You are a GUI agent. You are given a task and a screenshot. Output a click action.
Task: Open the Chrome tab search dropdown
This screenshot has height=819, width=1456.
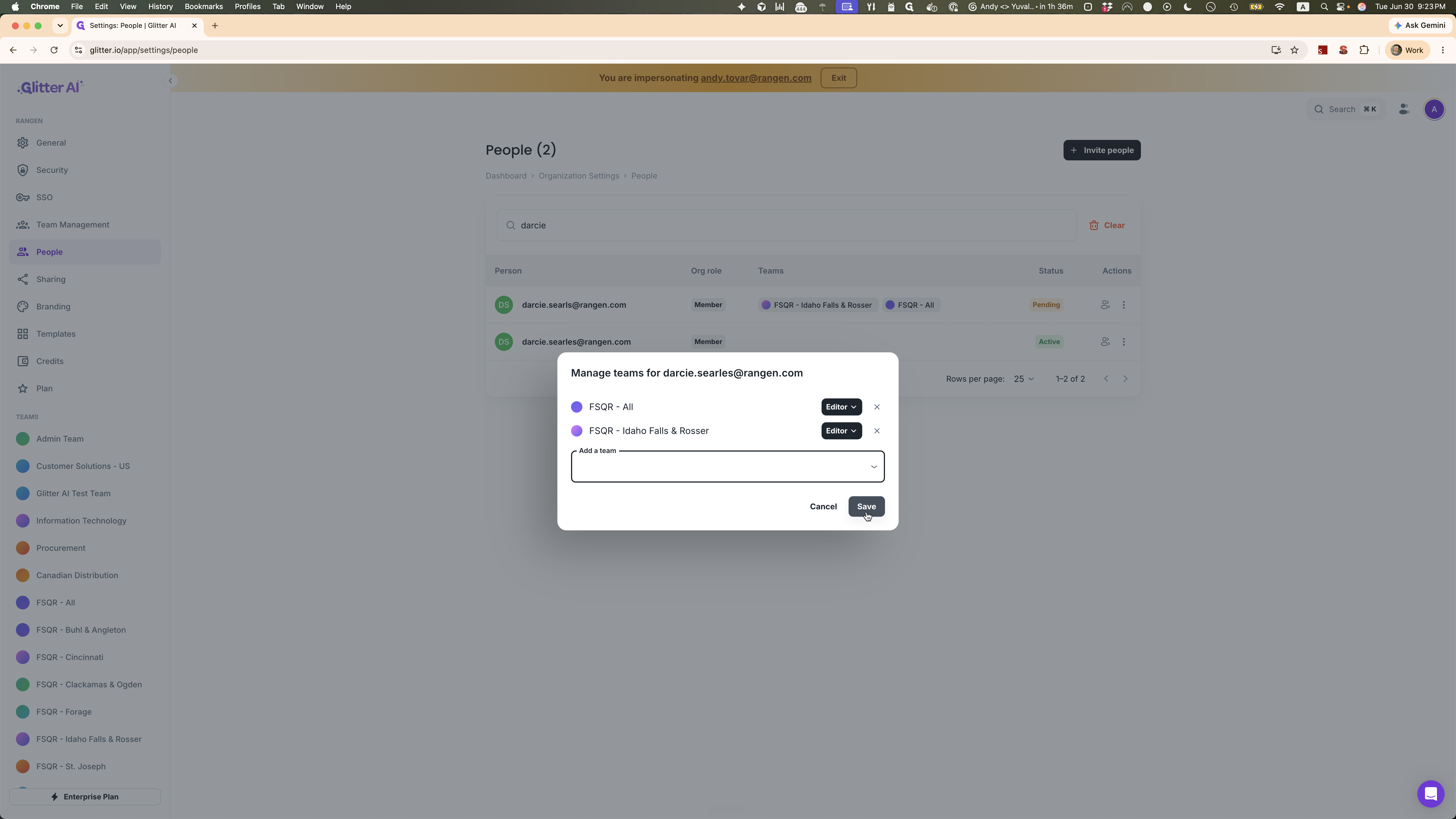coord(60,25)
